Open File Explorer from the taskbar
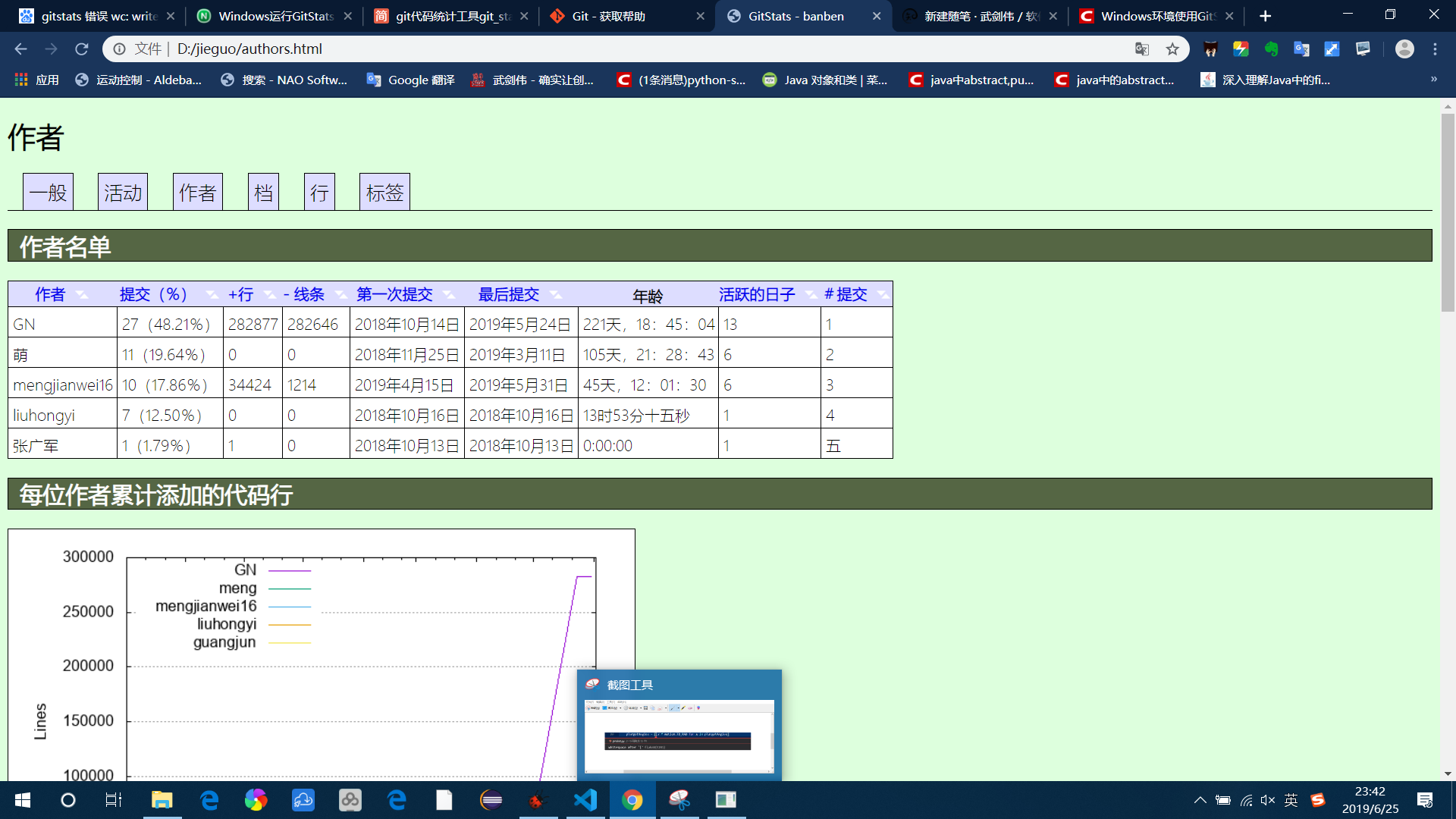The height and width of the screenshot is (819, 1456). pos(162,800)
